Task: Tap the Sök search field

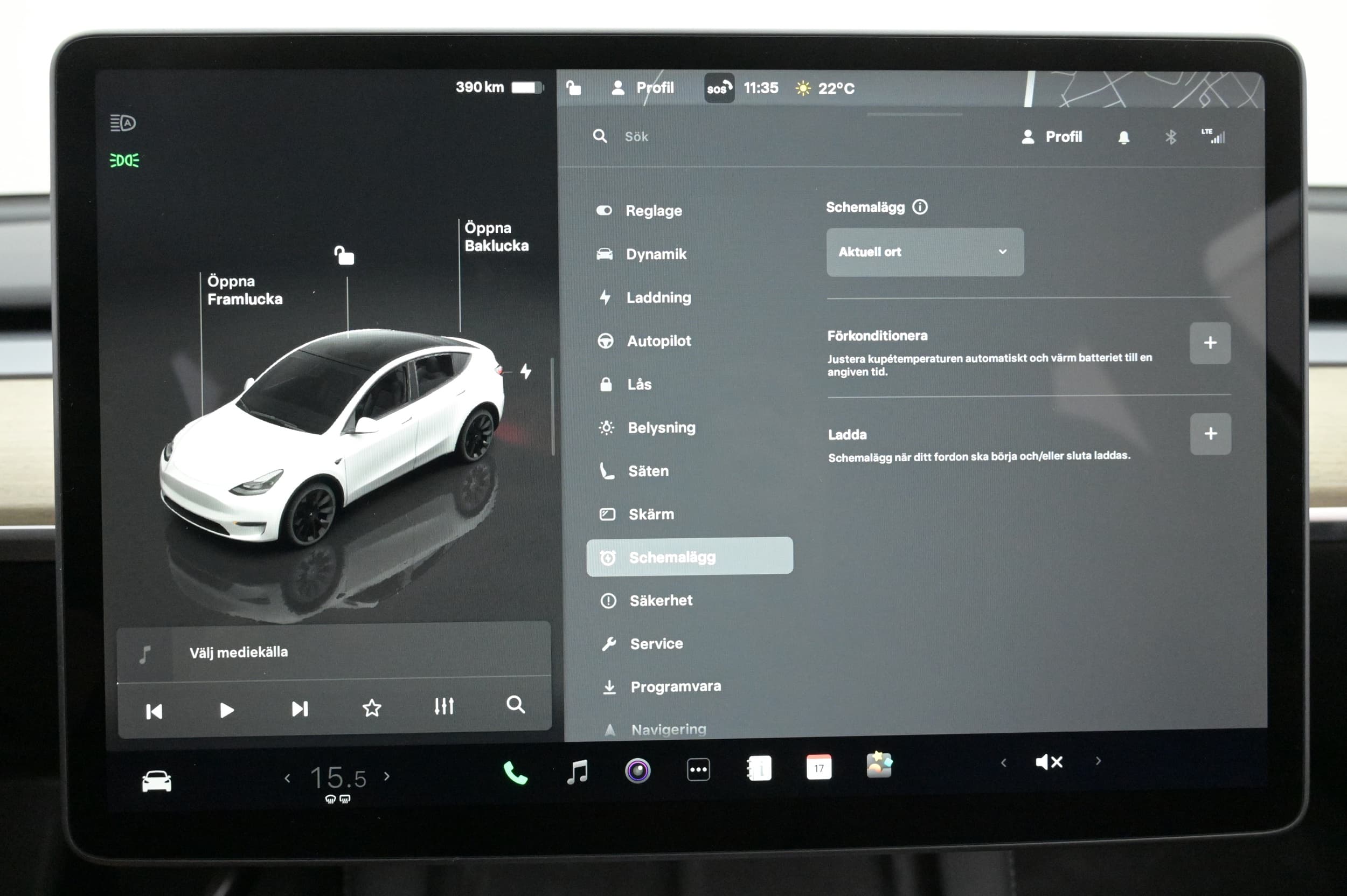Action: click(636, 137)
